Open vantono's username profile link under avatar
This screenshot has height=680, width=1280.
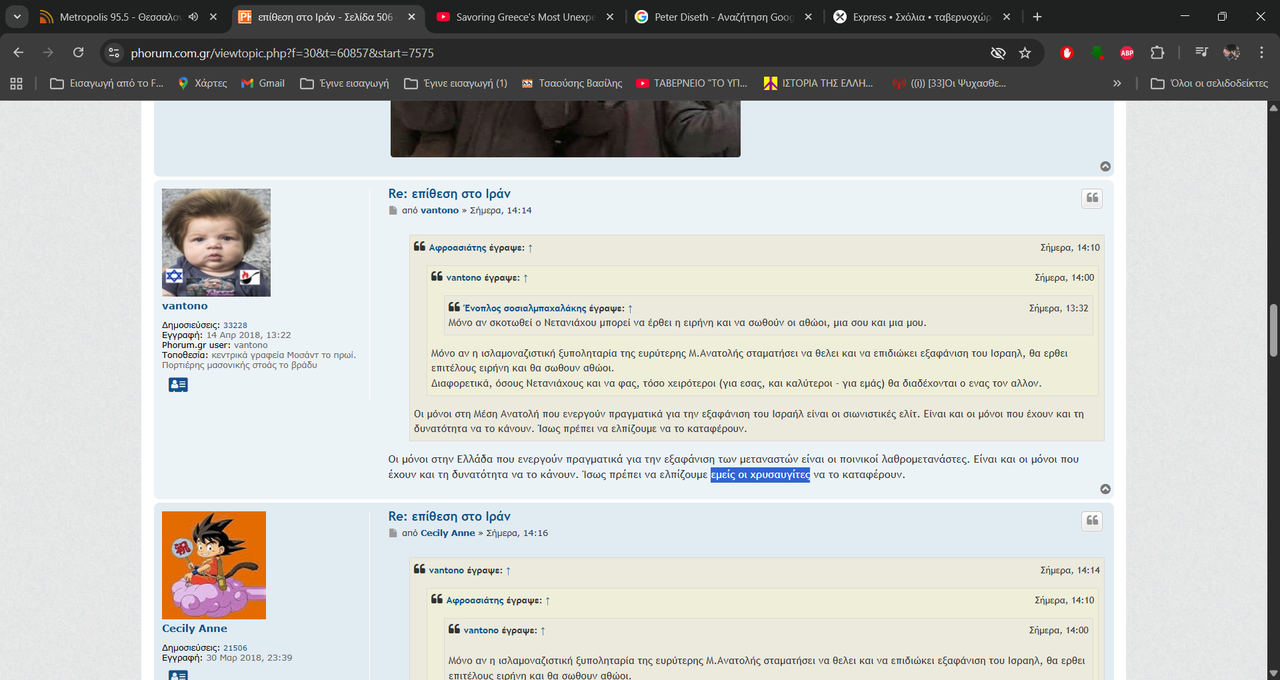185,306
